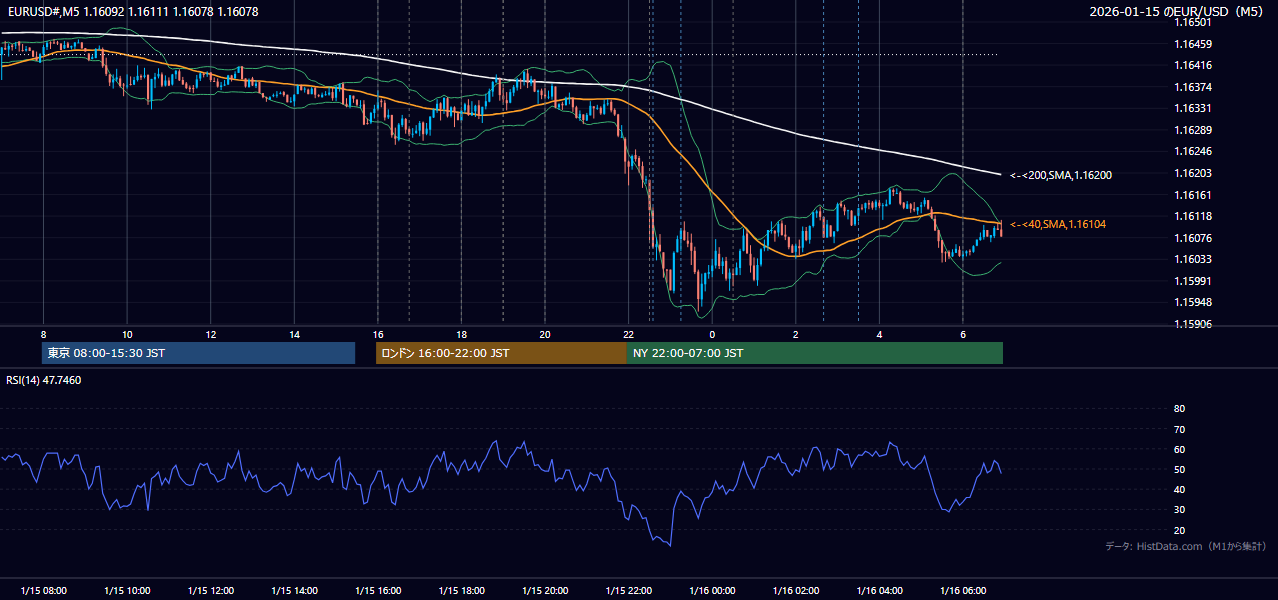Click the 1/15 22:00 time axis label
The image size is (1278, 600).
628,591
